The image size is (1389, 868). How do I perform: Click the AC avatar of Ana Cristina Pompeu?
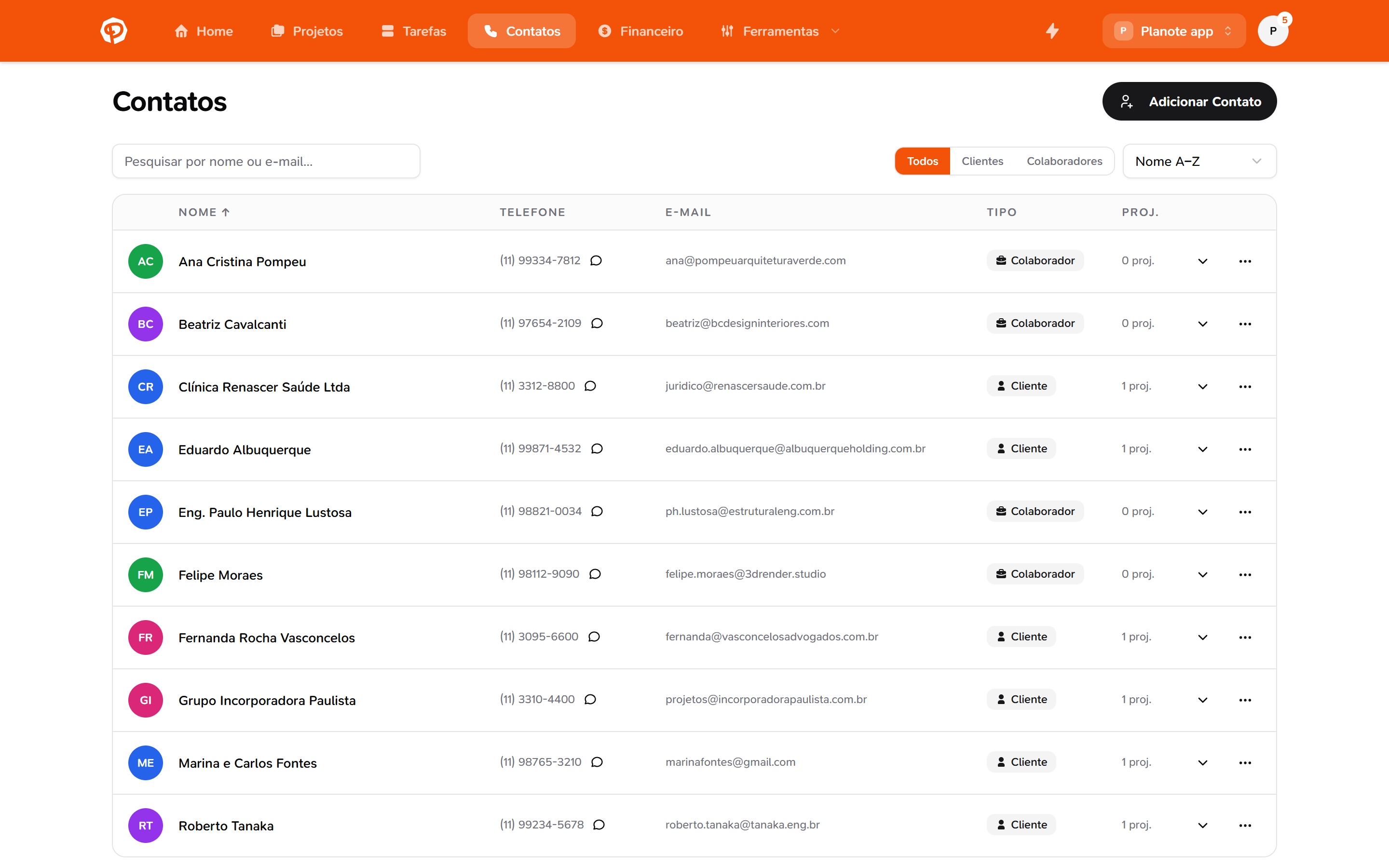[145, 261]
